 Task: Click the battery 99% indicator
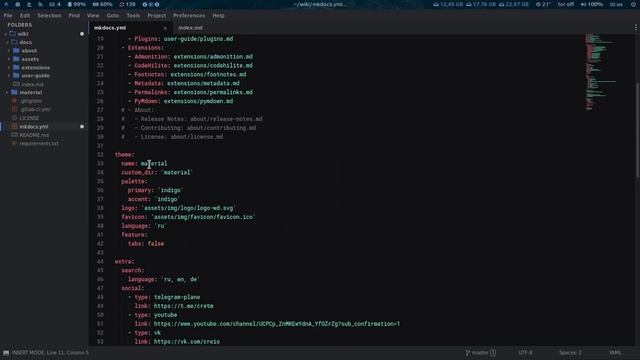pyautogui.click(x=77, y=4)
